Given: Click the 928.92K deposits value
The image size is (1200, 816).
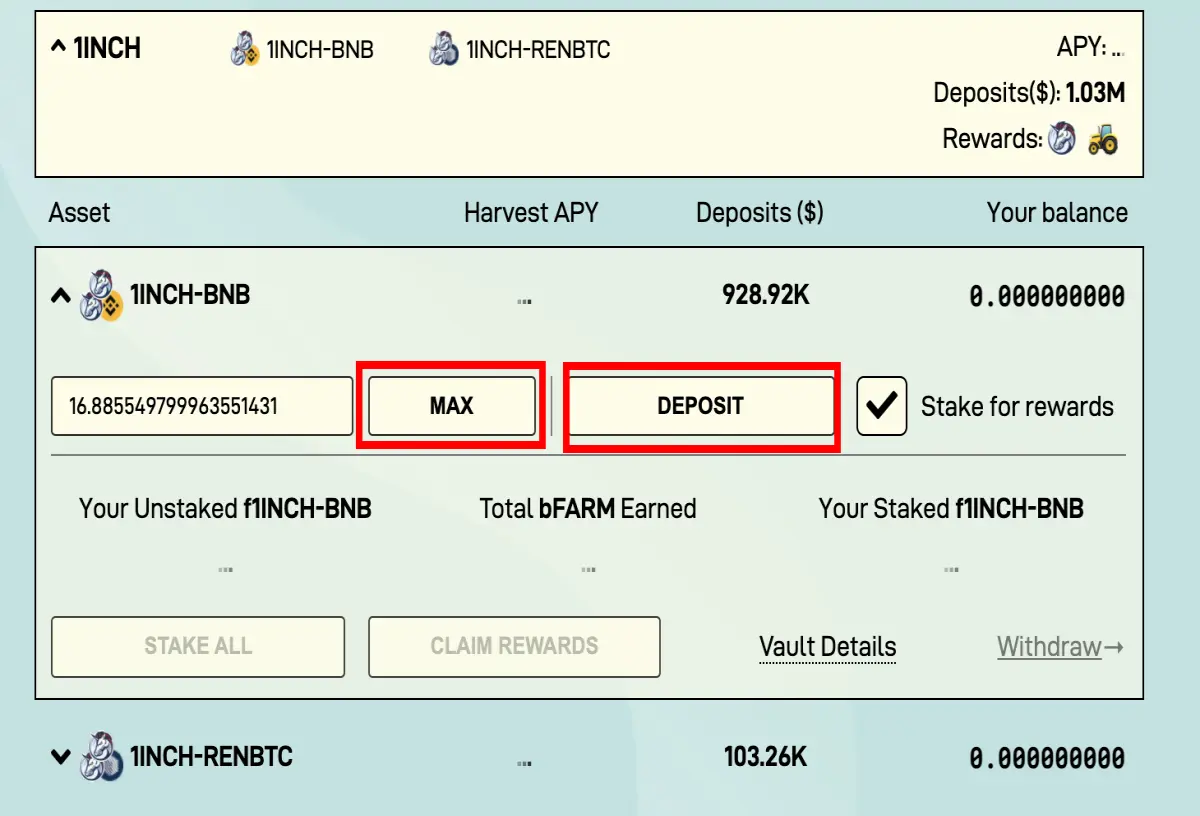Looking at the screenshot, I should pyautogui.click(x=764, y=295).
